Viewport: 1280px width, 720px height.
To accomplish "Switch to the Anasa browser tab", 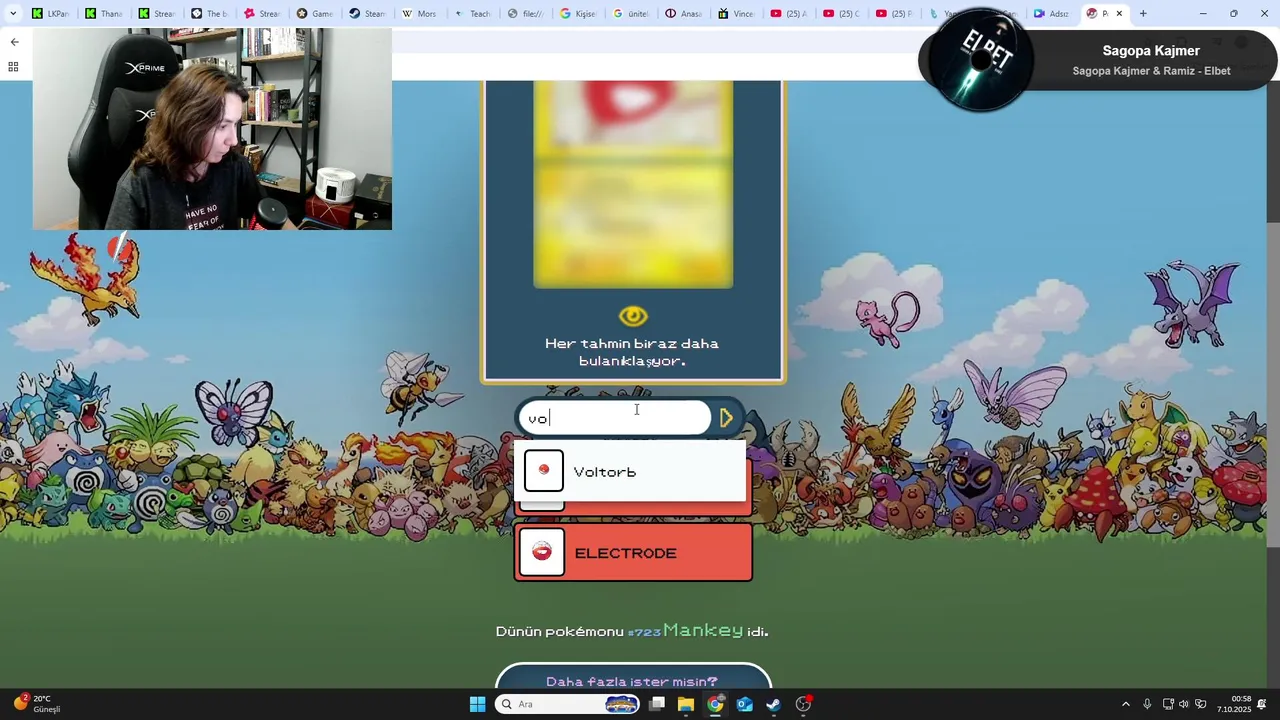I will point(684,14).
